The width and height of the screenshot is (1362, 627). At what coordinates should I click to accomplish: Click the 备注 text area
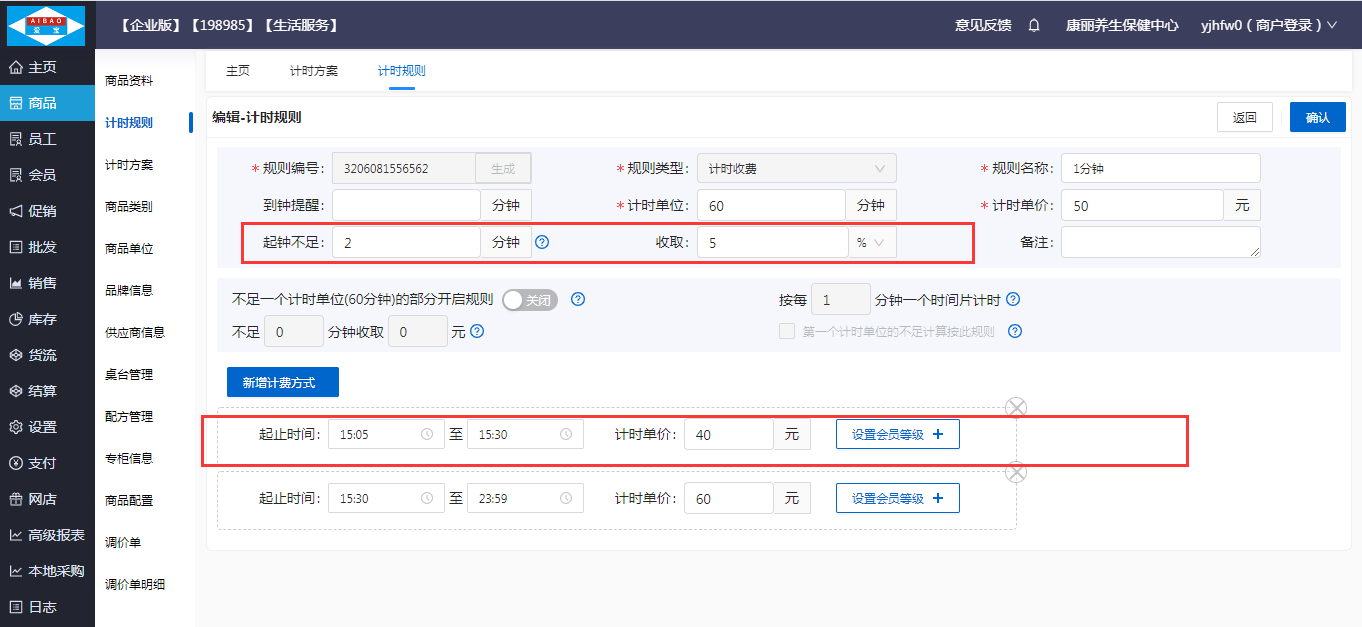tap(1161, 242)
